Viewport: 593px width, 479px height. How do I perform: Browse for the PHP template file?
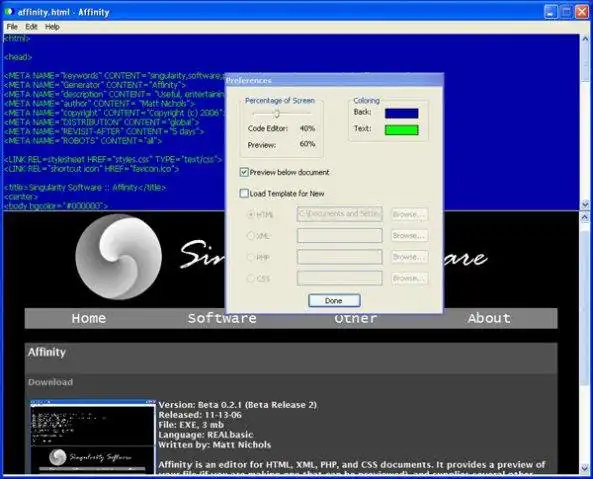410,257
